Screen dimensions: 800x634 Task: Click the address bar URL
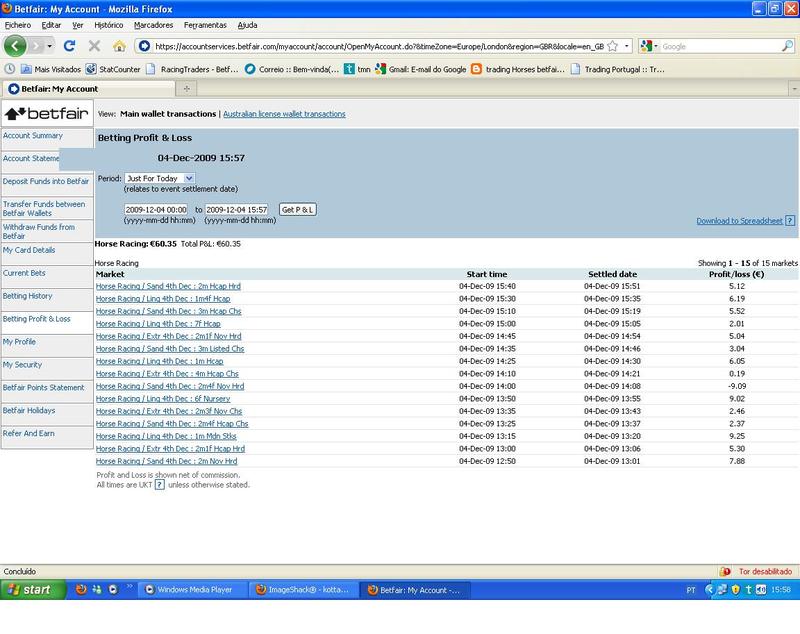[x=379, y=46]
